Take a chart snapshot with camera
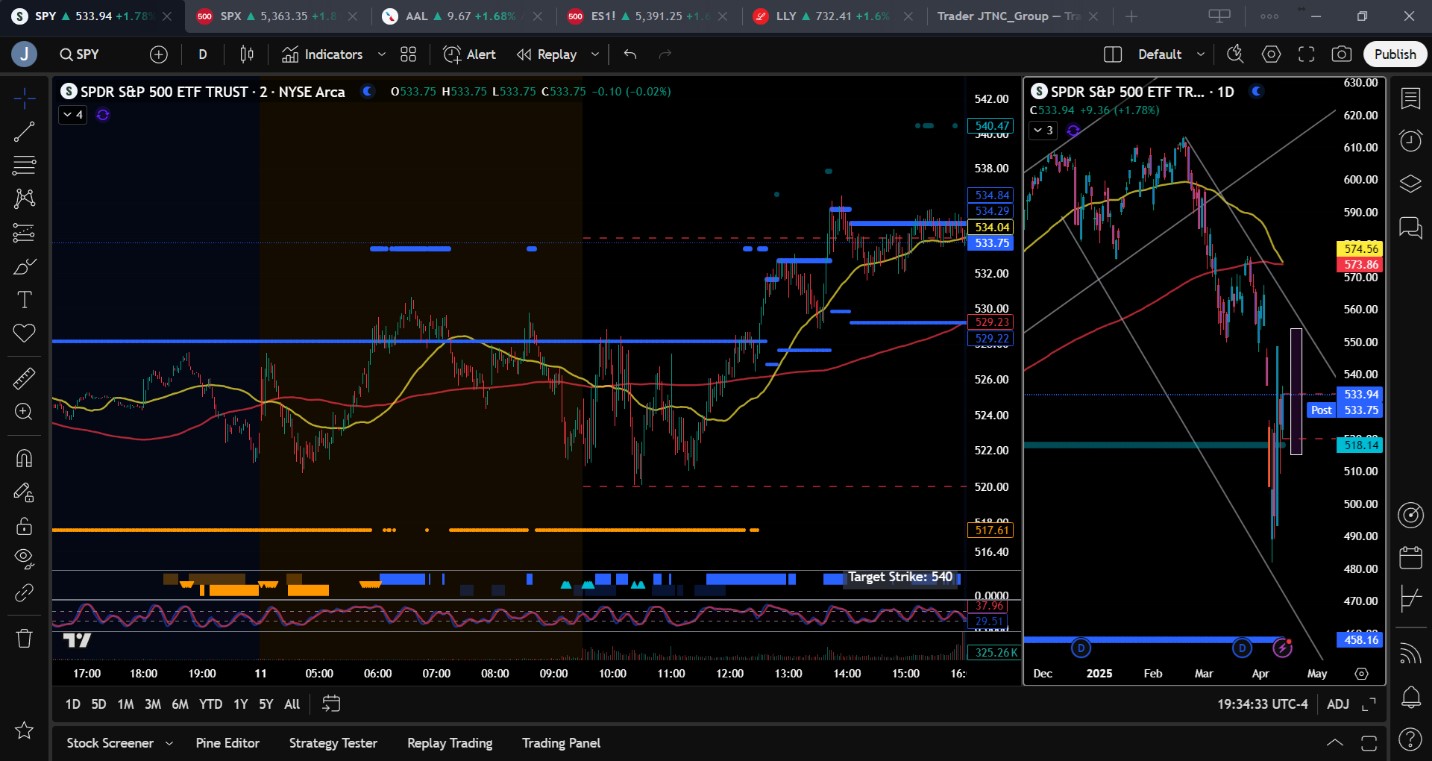 [x=1342, y=54]
